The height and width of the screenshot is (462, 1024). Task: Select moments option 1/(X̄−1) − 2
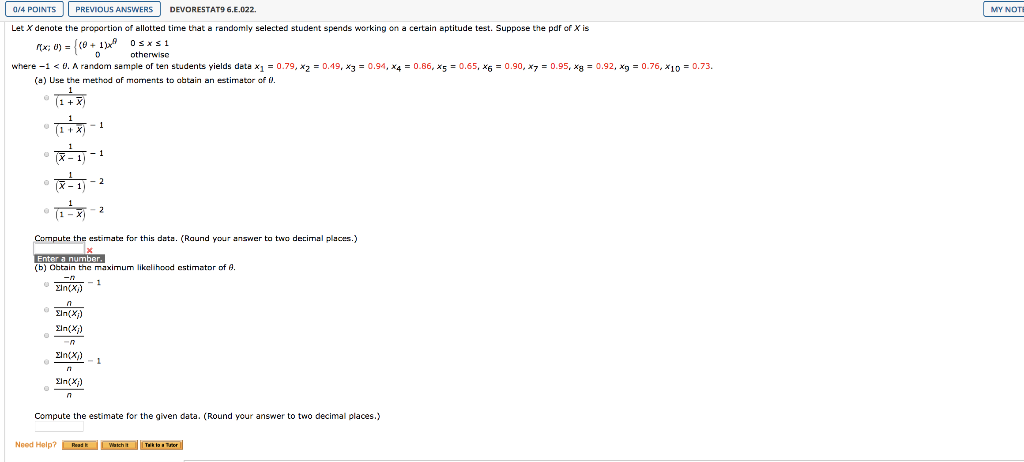46,182
